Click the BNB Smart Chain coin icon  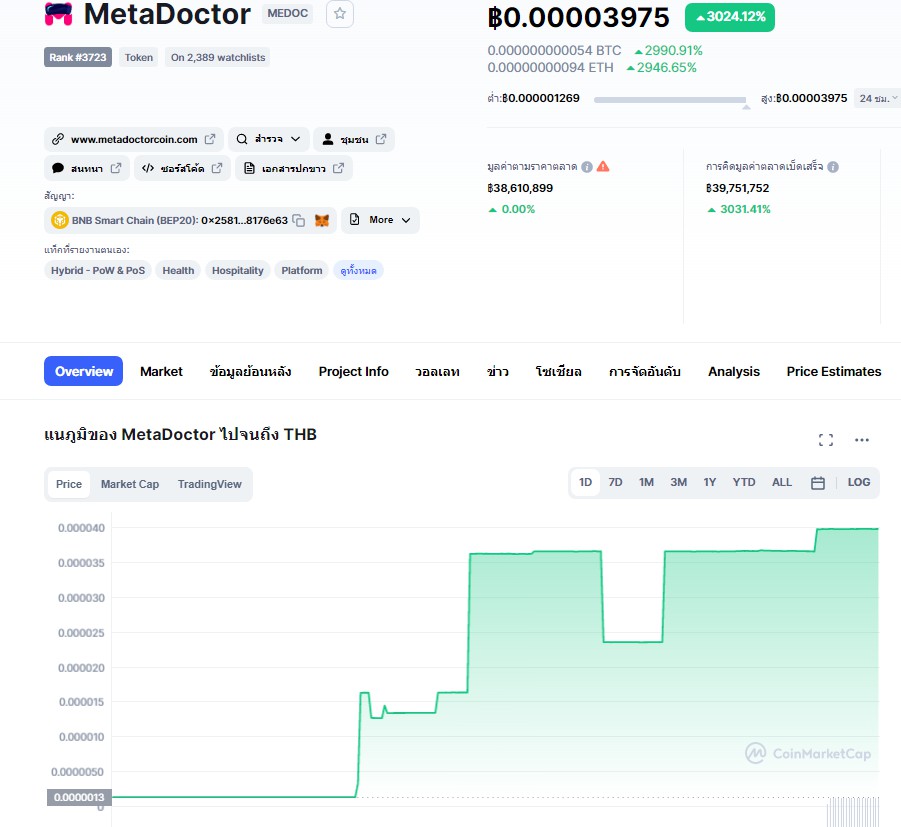tap(59, 220)
